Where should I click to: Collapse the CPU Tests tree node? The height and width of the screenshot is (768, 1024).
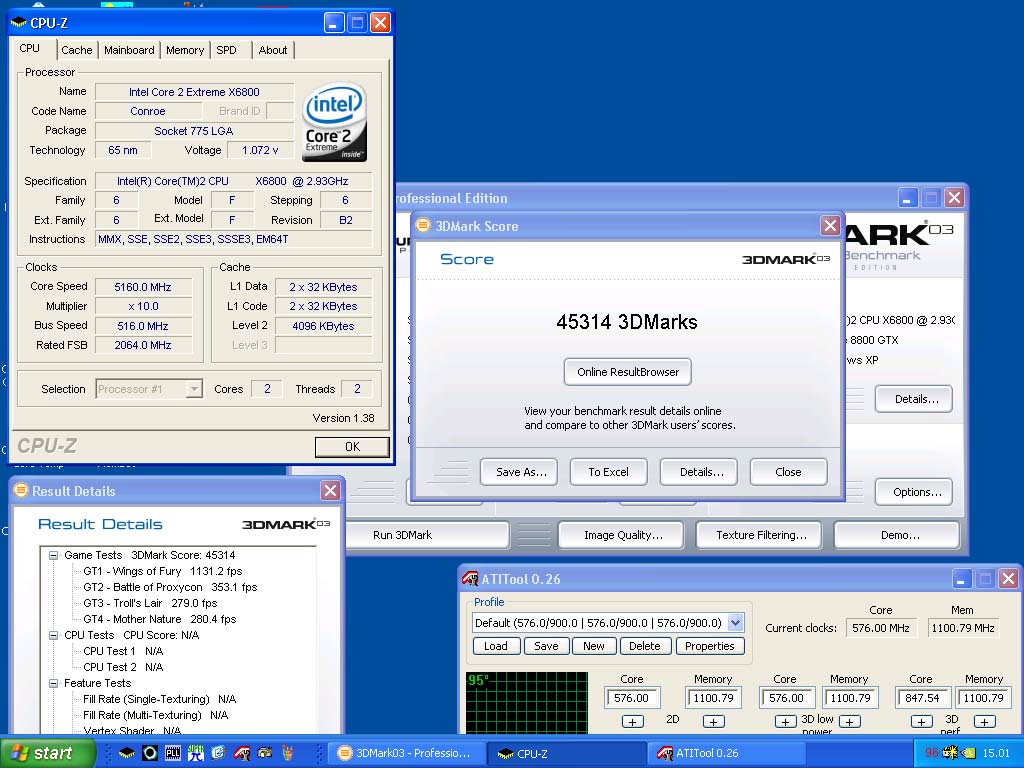coord(54,635)
